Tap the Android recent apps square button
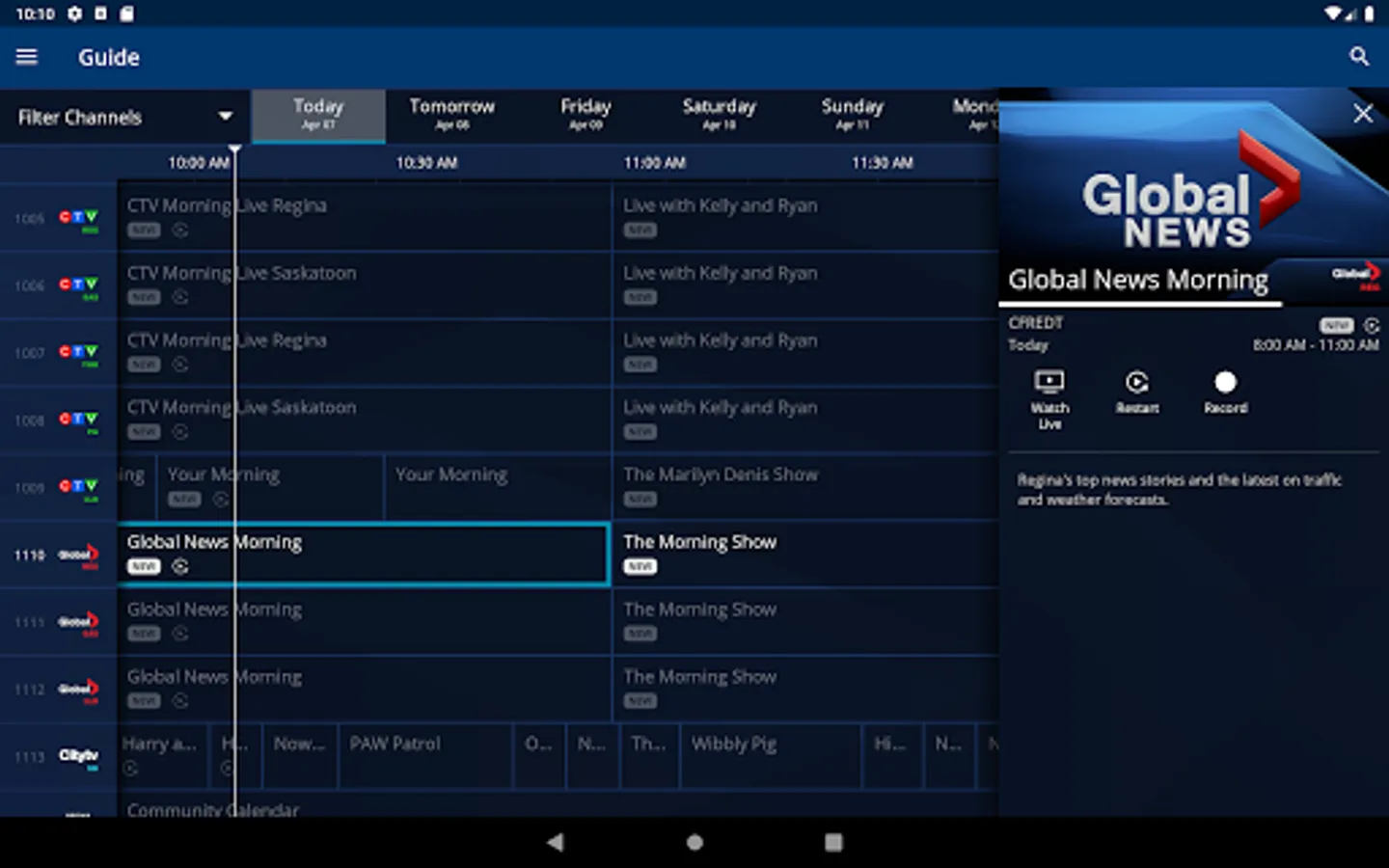1389x868 pixels. (x=833, y=842)
